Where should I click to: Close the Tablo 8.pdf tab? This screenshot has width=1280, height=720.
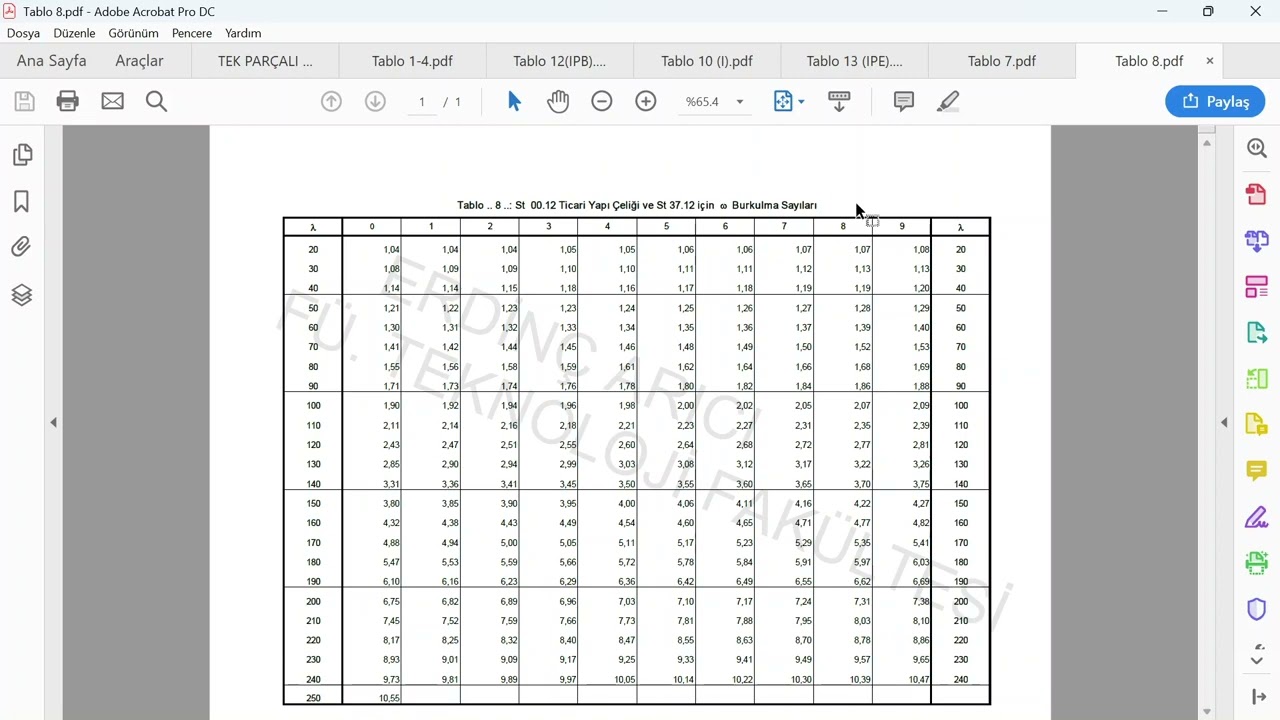[1209, 61]
